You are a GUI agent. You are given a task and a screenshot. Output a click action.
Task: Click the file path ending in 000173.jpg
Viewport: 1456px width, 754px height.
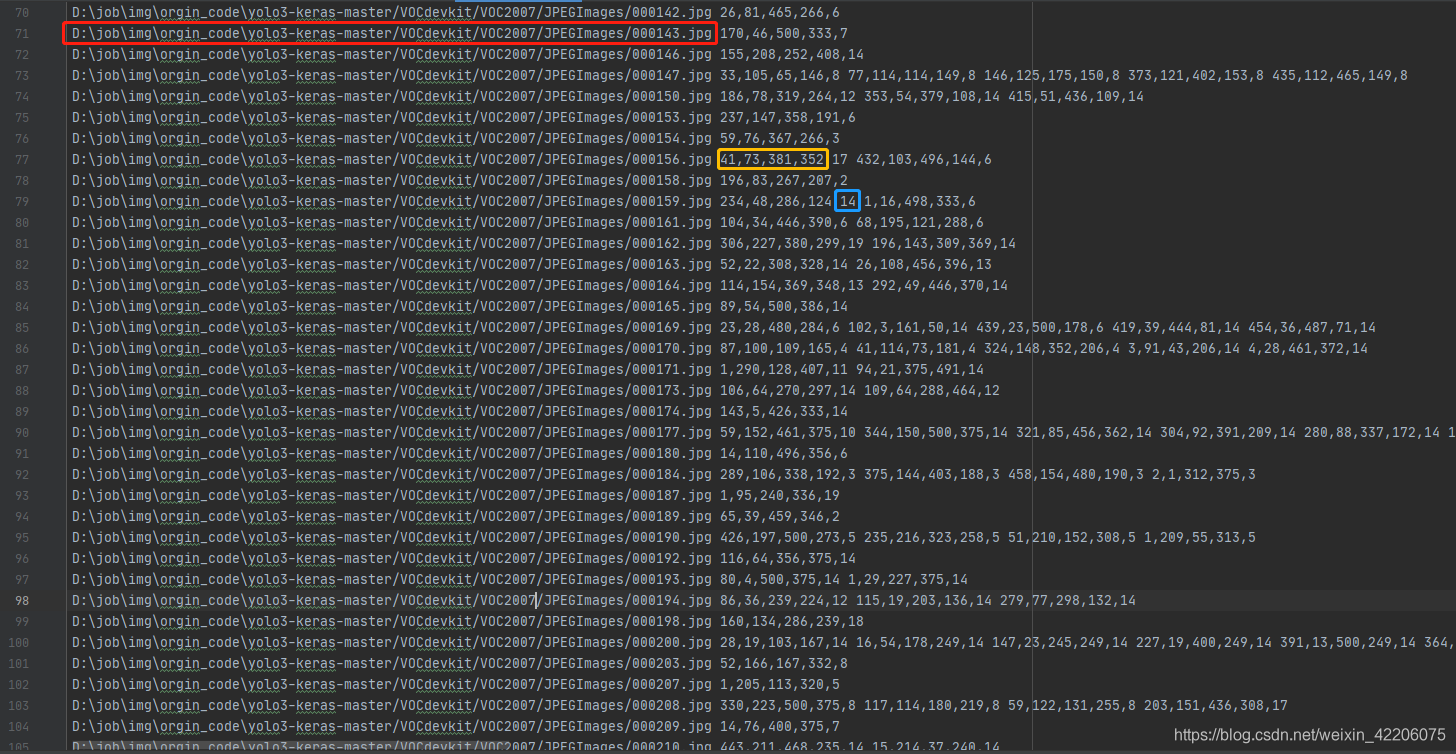pos(392,391)
